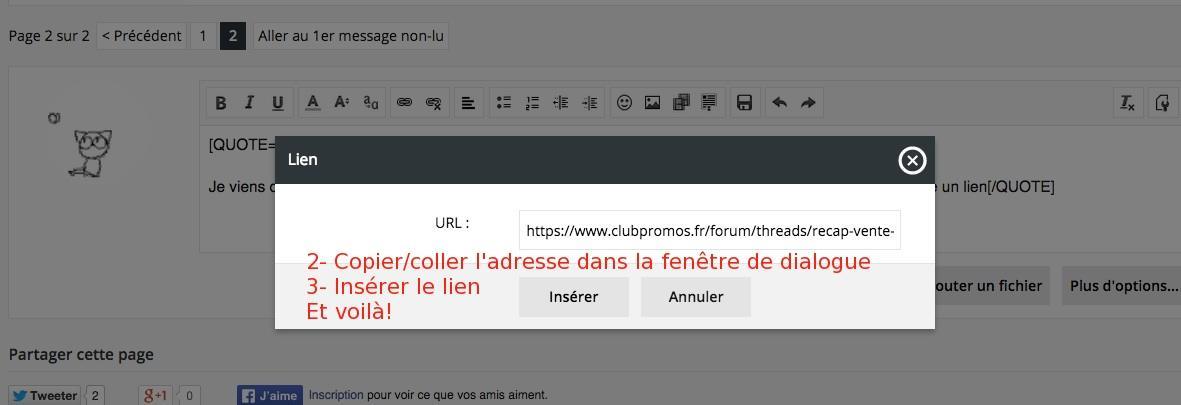This screenshot has height=405, width=1181.
Task: Open the text color picker
Action: [x=313, y=103]
